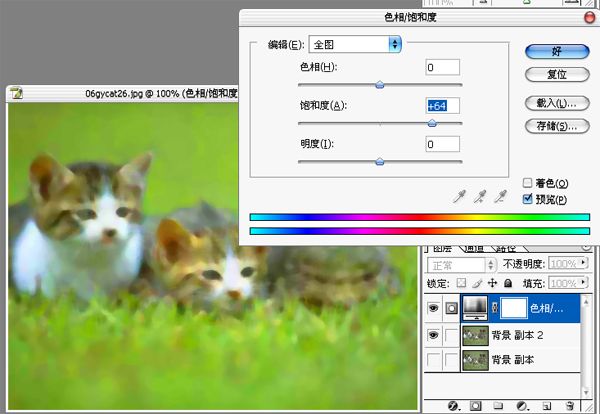This screenshot has width=600, height=414.
Task: Click the eyedropper tool in Hue/Saturation dialog
Action: pyautogui.click(x=458, y=197)
